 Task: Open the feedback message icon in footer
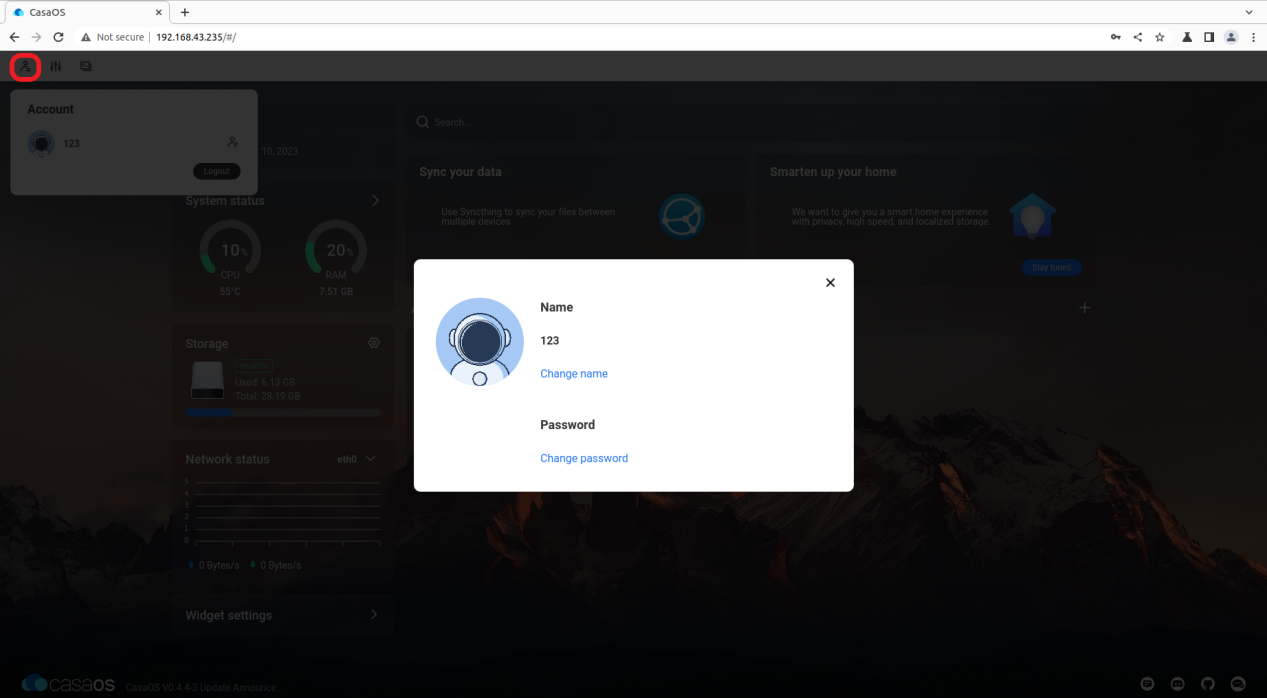tap(1147, 684)
